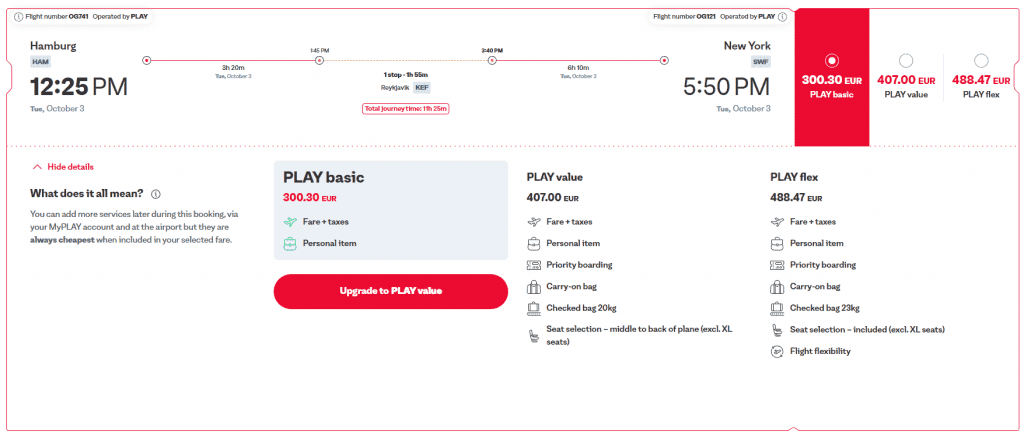Click the PLAY value carry-on bag icon
Image resolution: width=1024 pixels, height=438 pixels.
point(534,286)
